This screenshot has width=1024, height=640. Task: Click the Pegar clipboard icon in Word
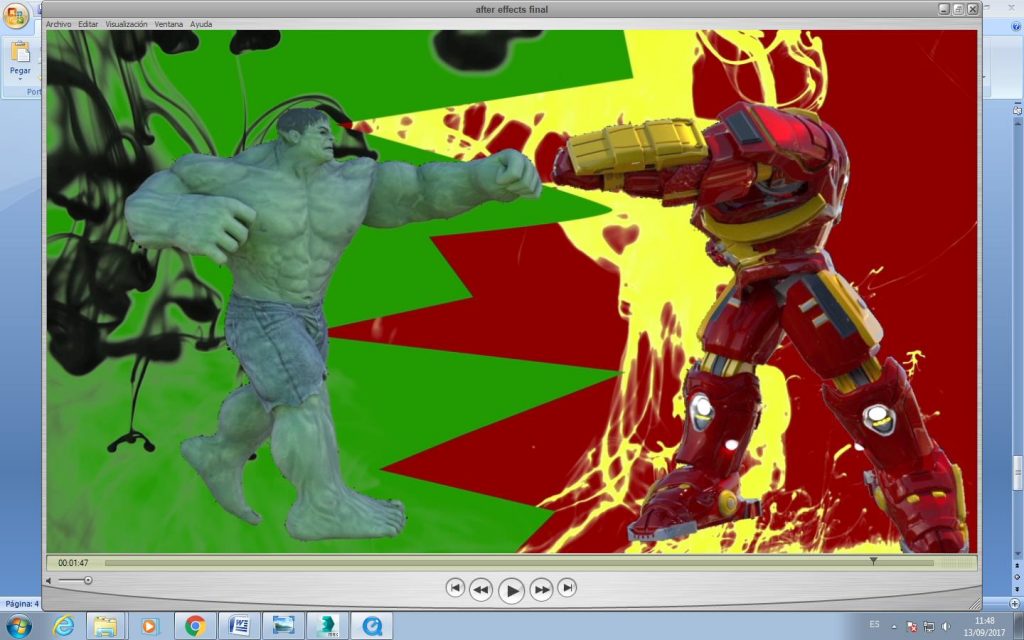(x=18, y=50)
